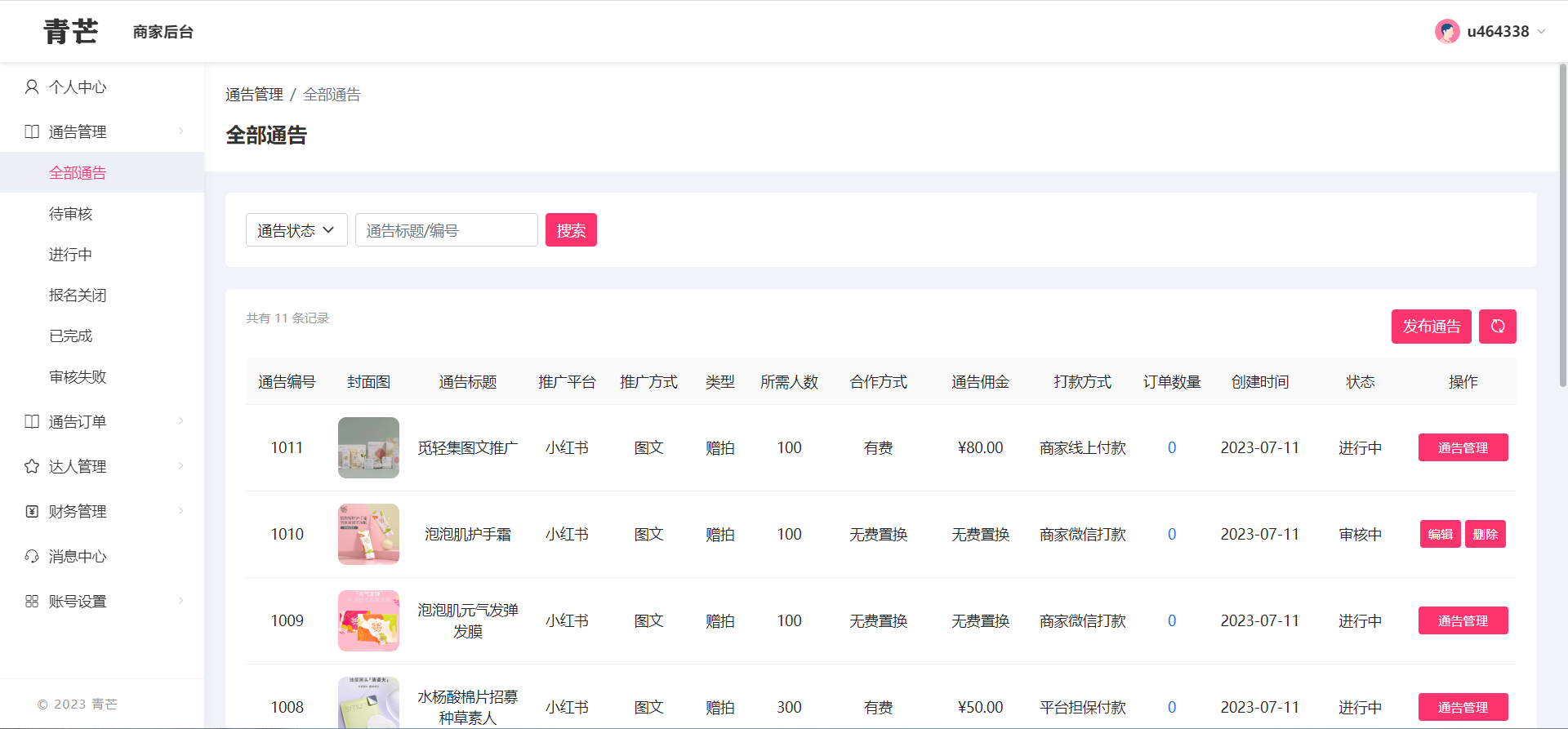The height and width of the screenshot is (729, 1568).
Task: Expand the 通告订单 submenu chevron
Action: 180,421
